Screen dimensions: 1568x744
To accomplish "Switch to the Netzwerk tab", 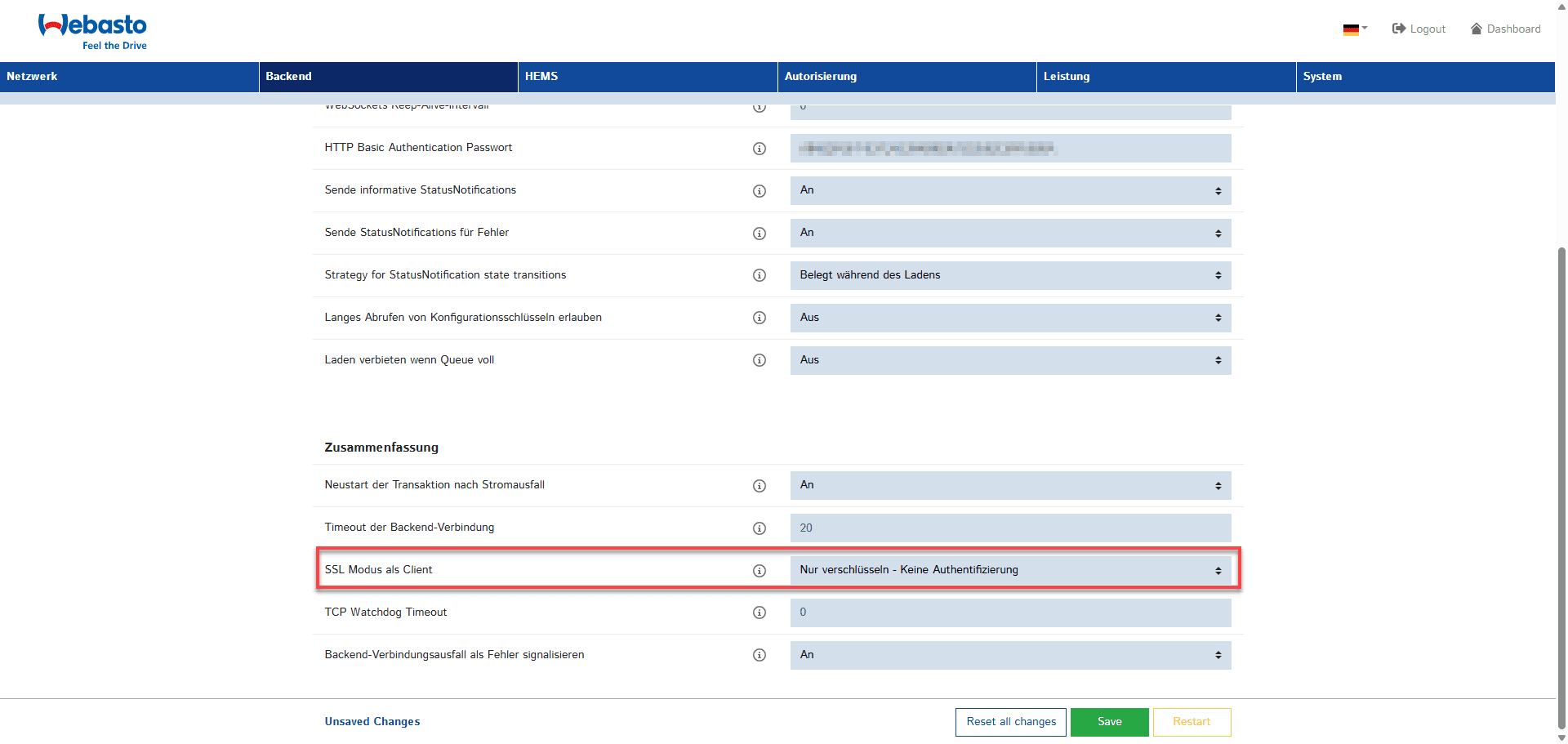I will click(129, 77).
